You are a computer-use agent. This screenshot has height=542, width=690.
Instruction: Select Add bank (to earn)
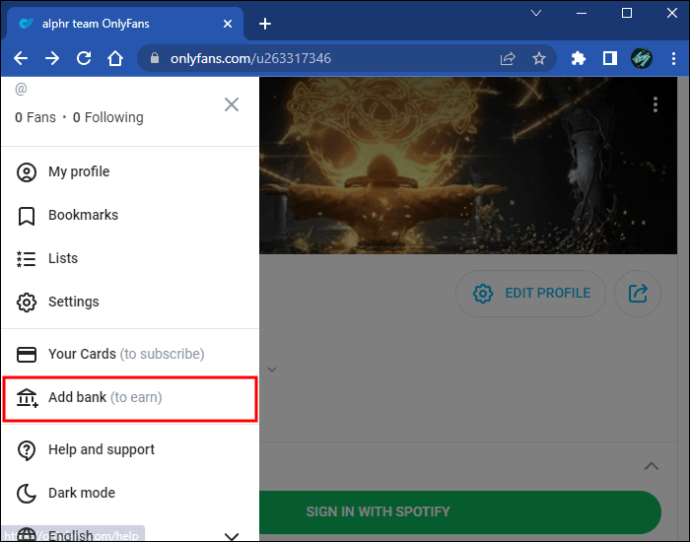(130, 398)
